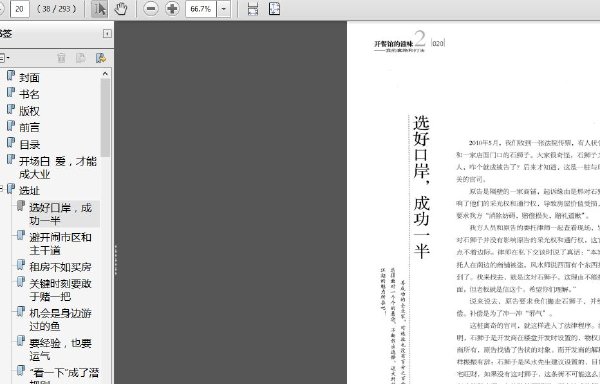Click bookmark icon beside 选址
The width and height of the screenshot is (600, 384).
pyautogui.click(x=11, y=188)
